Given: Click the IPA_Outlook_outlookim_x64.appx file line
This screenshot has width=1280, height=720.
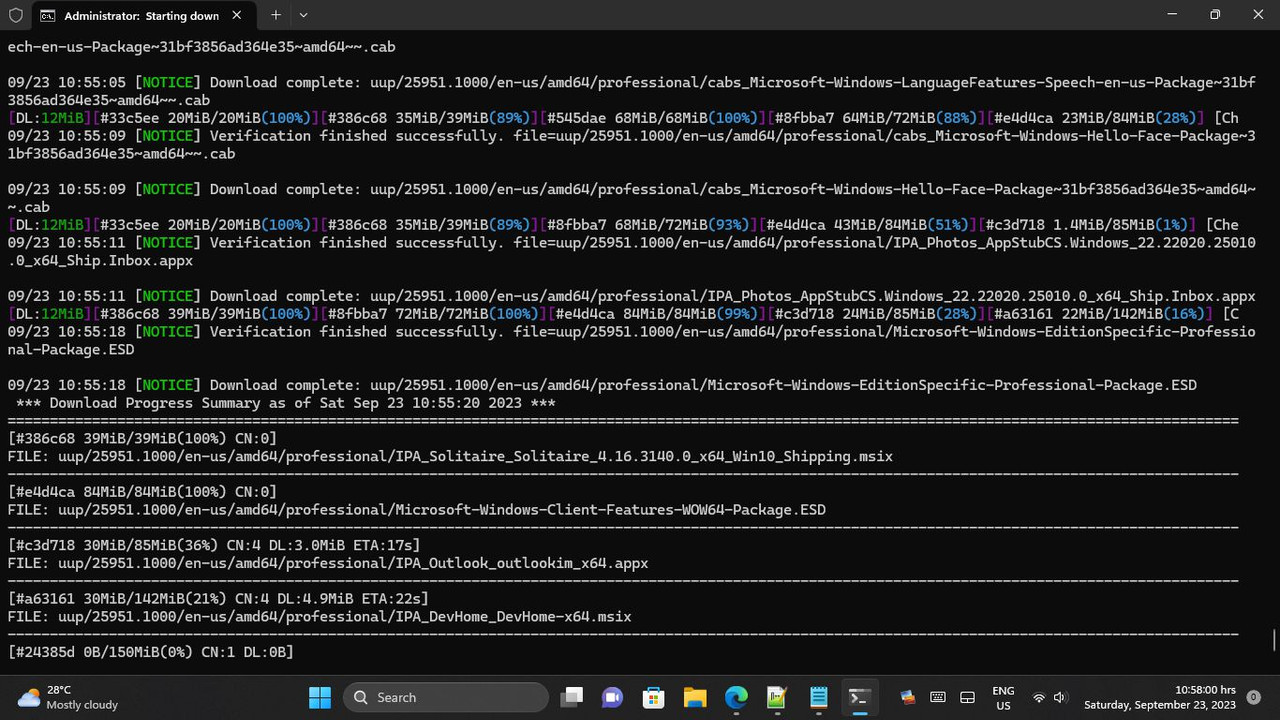Looking at the screenshot, I should pos(328,563).
